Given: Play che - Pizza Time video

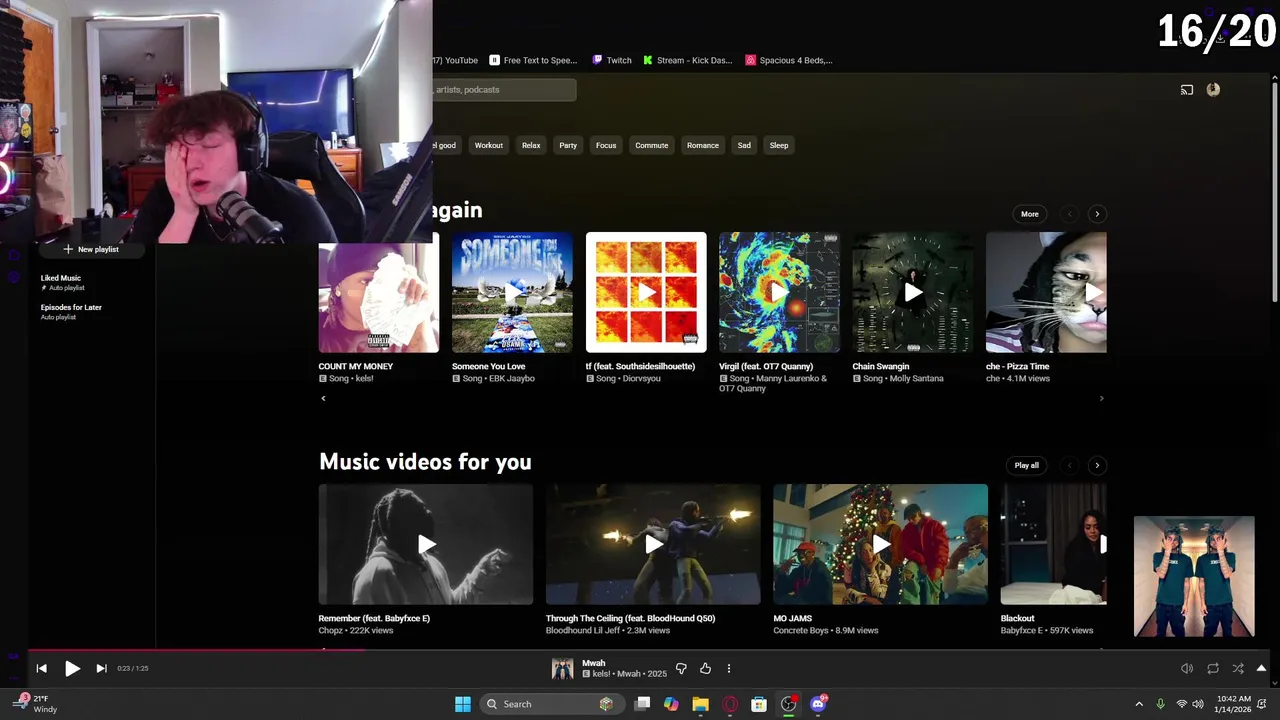Looking at the screenshot, I should (x=1046, y=292).
